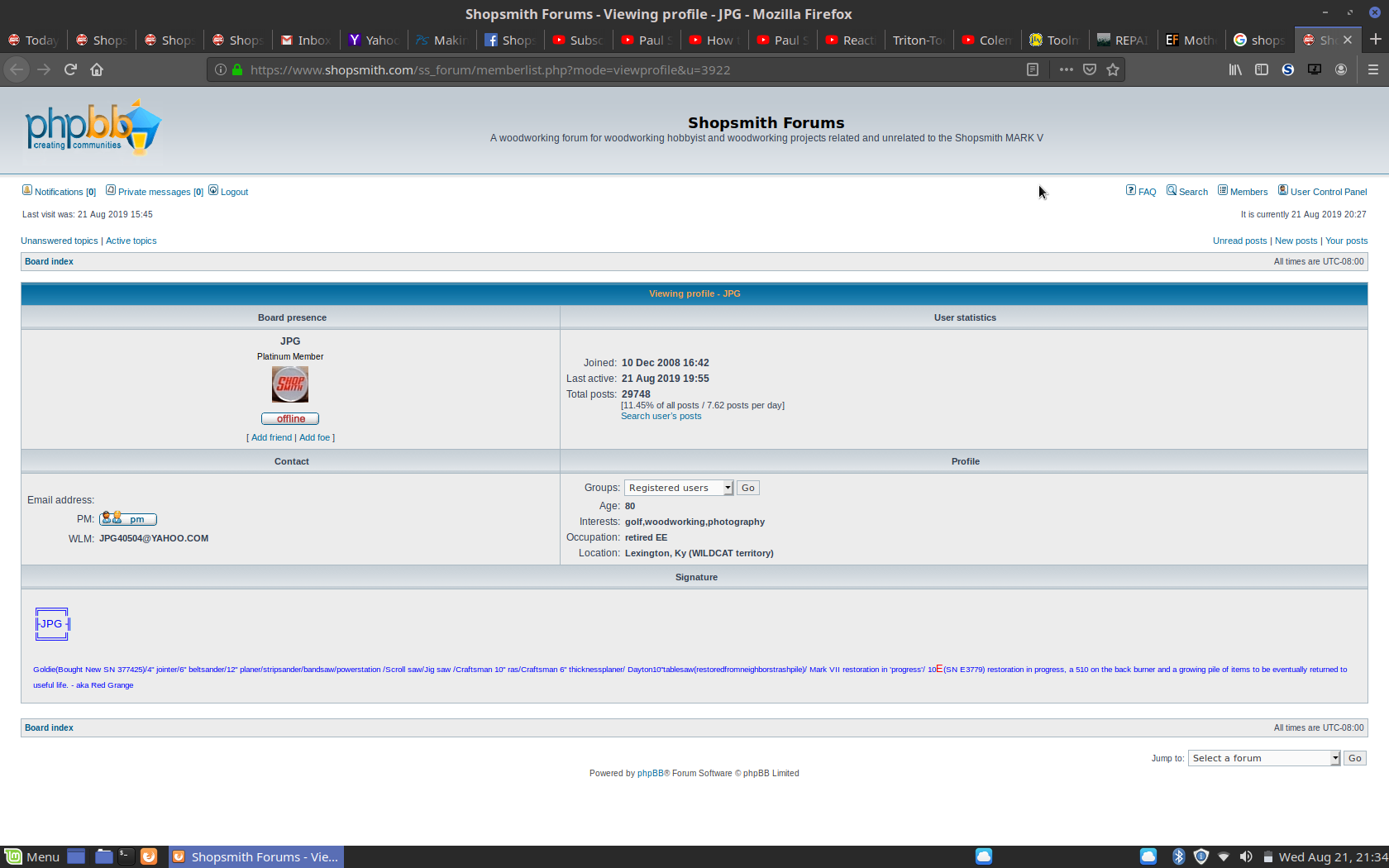
Task: Open the Mint Menu in taskbar
Action: 33,856
